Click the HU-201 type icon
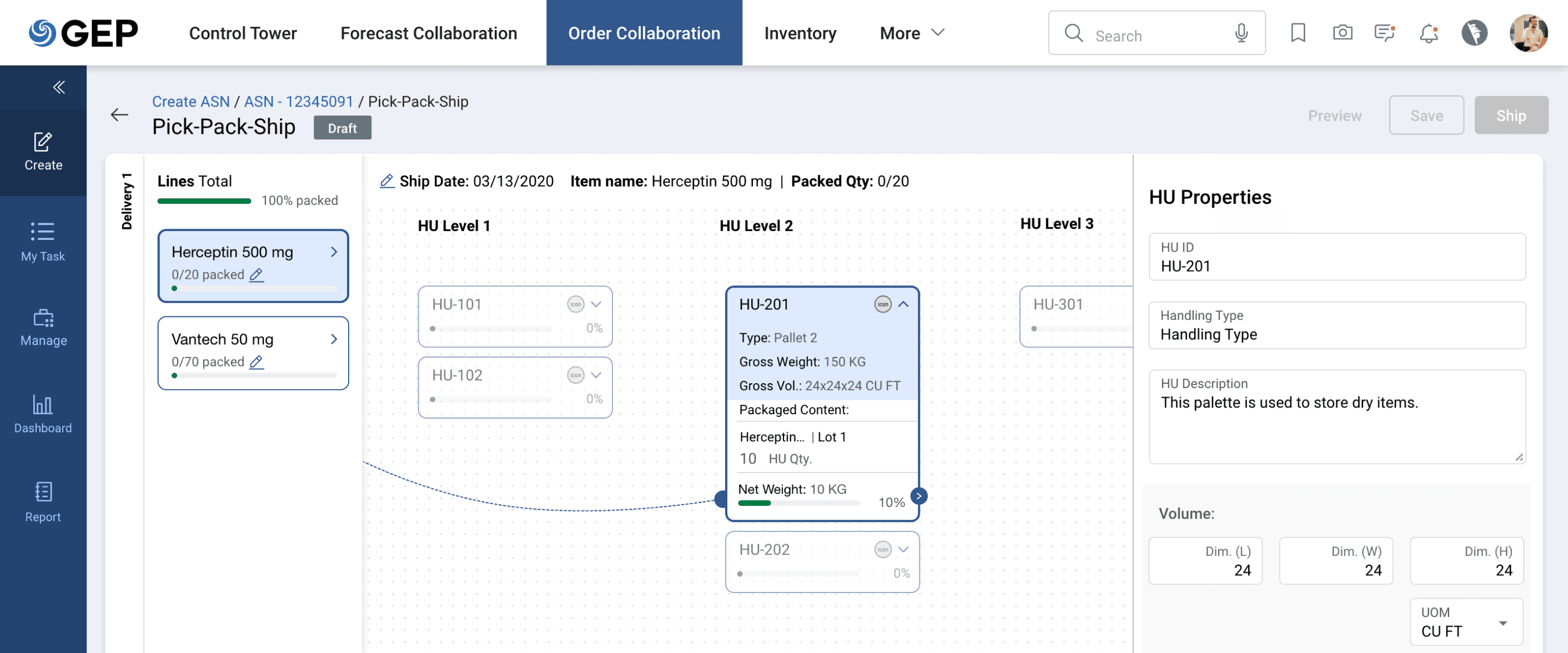 (x=883, y=304)
